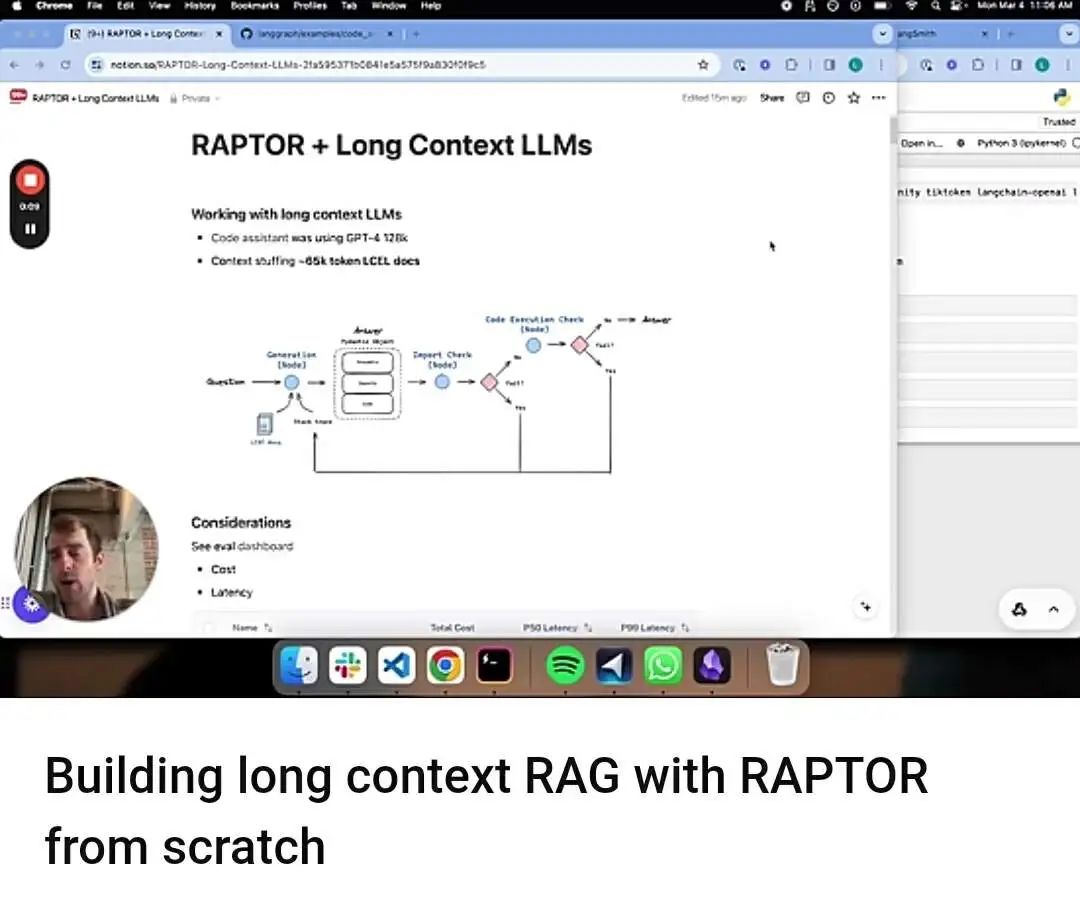This screenshot has width=1080, height=903.
Task: Click RAPTOR + Long Context LLMs breadcrumb
Action: pos(95,98)
